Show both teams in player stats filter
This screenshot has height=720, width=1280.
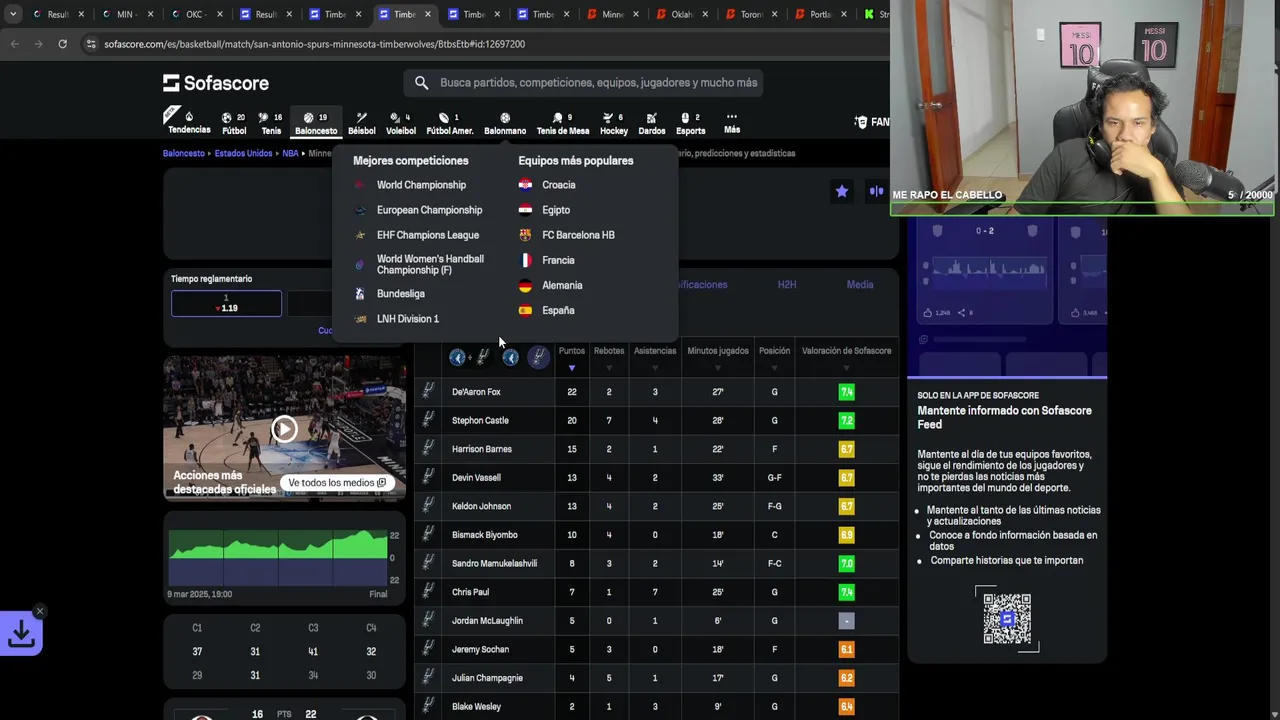[470, 357]
